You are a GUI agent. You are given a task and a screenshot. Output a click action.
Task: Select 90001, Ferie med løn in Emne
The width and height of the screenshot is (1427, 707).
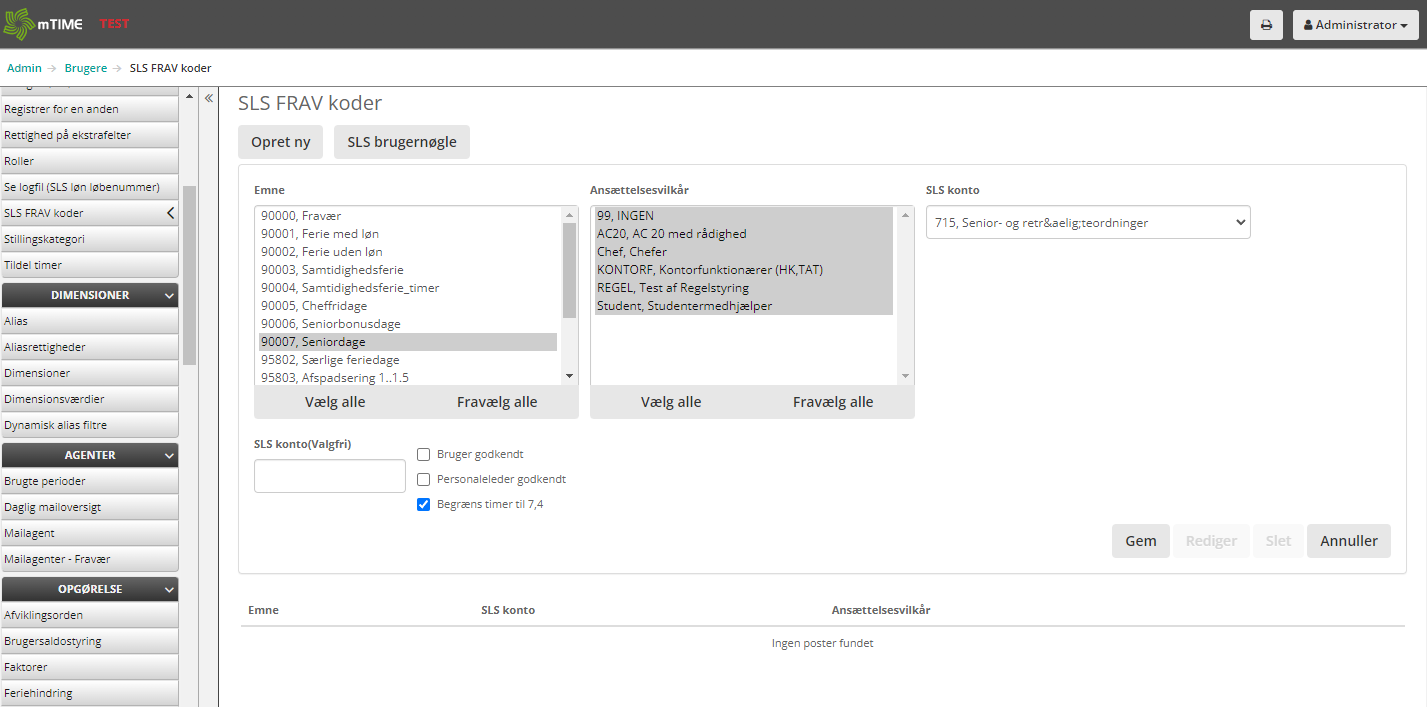(x=320, y=234)
